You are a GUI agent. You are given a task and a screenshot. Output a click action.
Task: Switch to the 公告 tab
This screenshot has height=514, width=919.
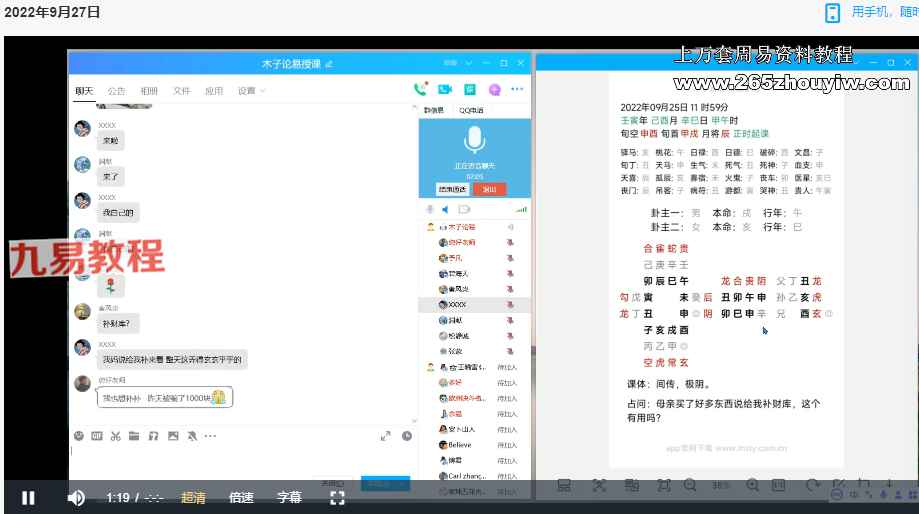117,91
